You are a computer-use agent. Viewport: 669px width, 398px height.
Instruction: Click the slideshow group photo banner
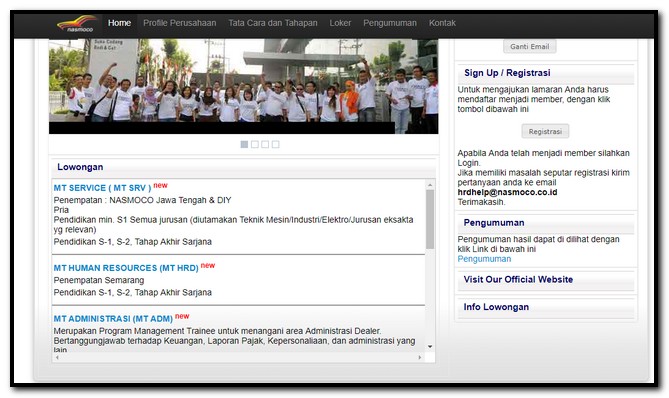pos(244,86)
